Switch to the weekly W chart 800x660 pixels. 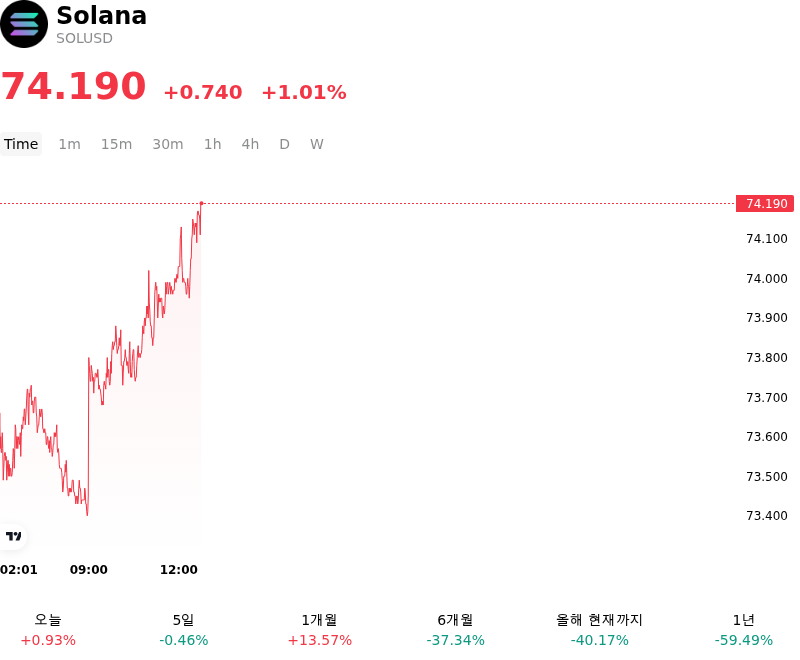[316, 144]
